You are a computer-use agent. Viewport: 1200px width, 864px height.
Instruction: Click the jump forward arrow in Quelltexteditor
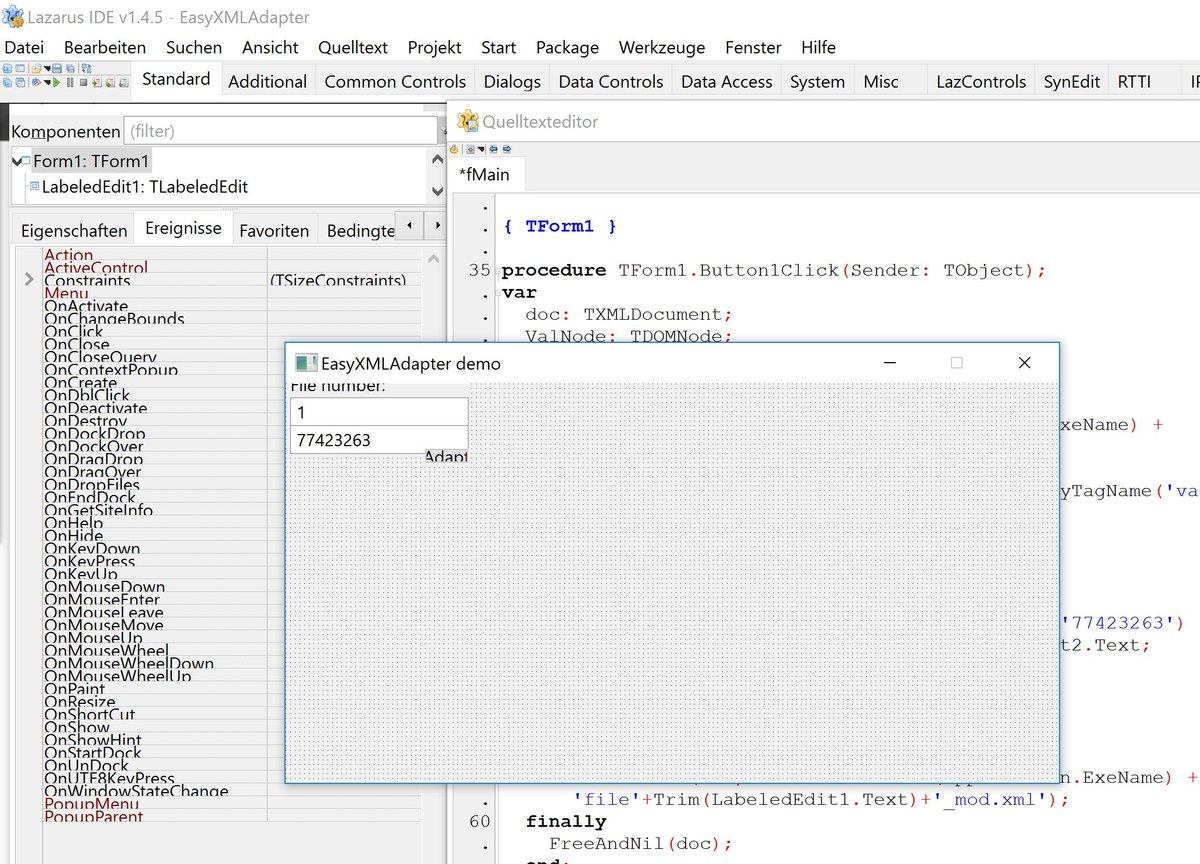506,149
